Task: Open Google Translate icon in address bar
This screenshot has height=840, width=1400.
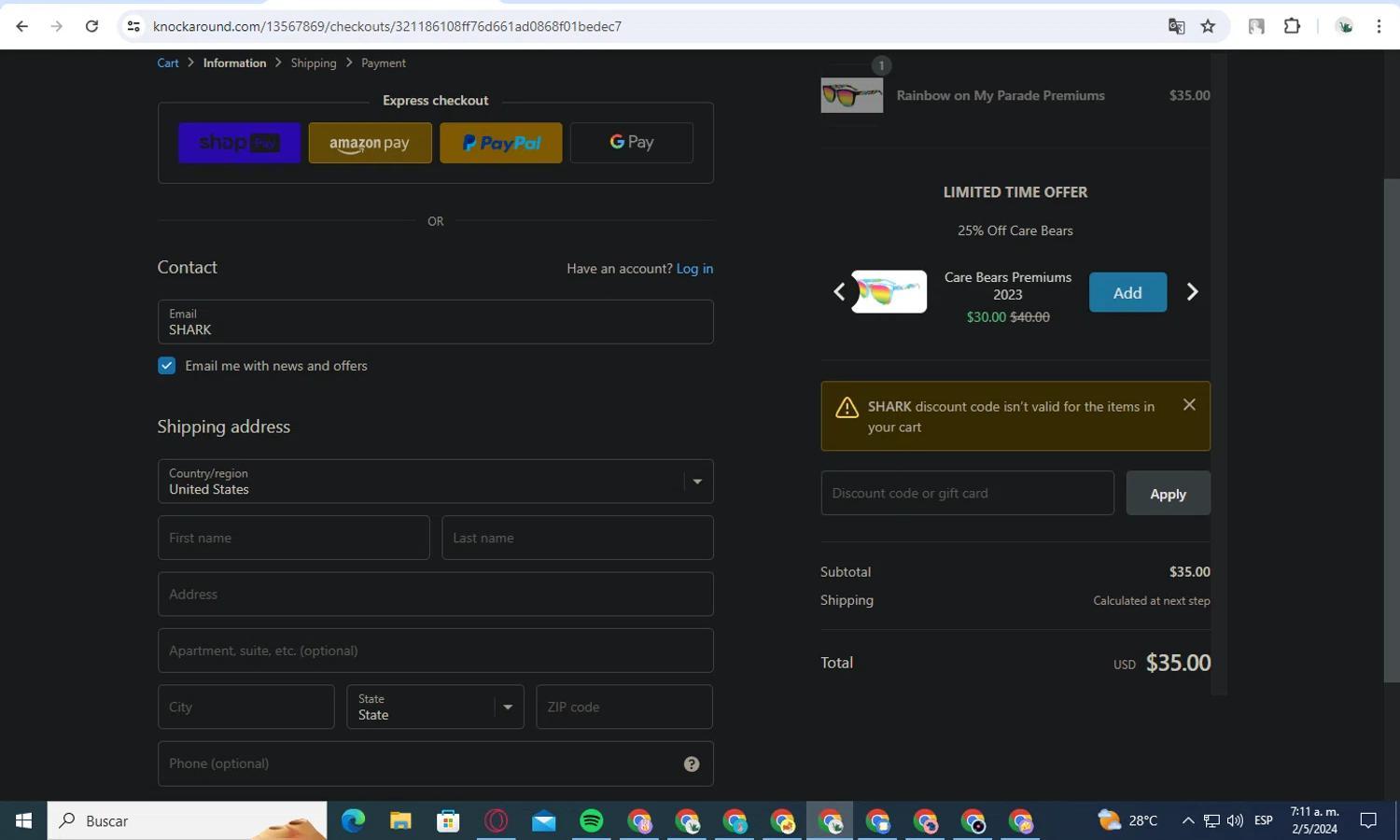Action: pyautogui.click(x=1176, y=26)
